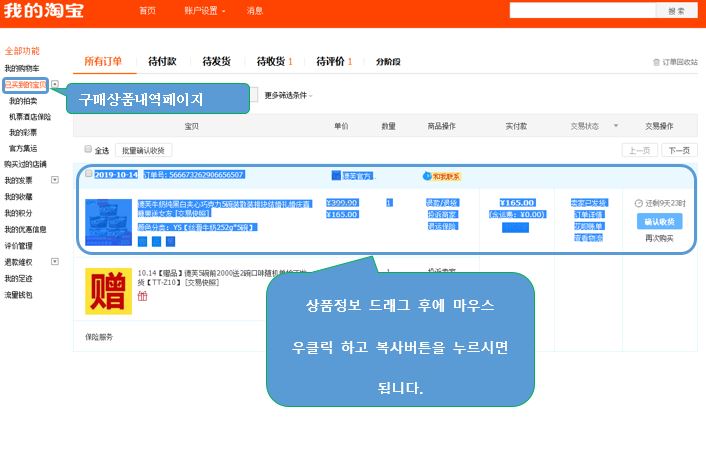
Task: Tick the checkbox for order 2019-10-14
Action: click(x=89, y=173)
